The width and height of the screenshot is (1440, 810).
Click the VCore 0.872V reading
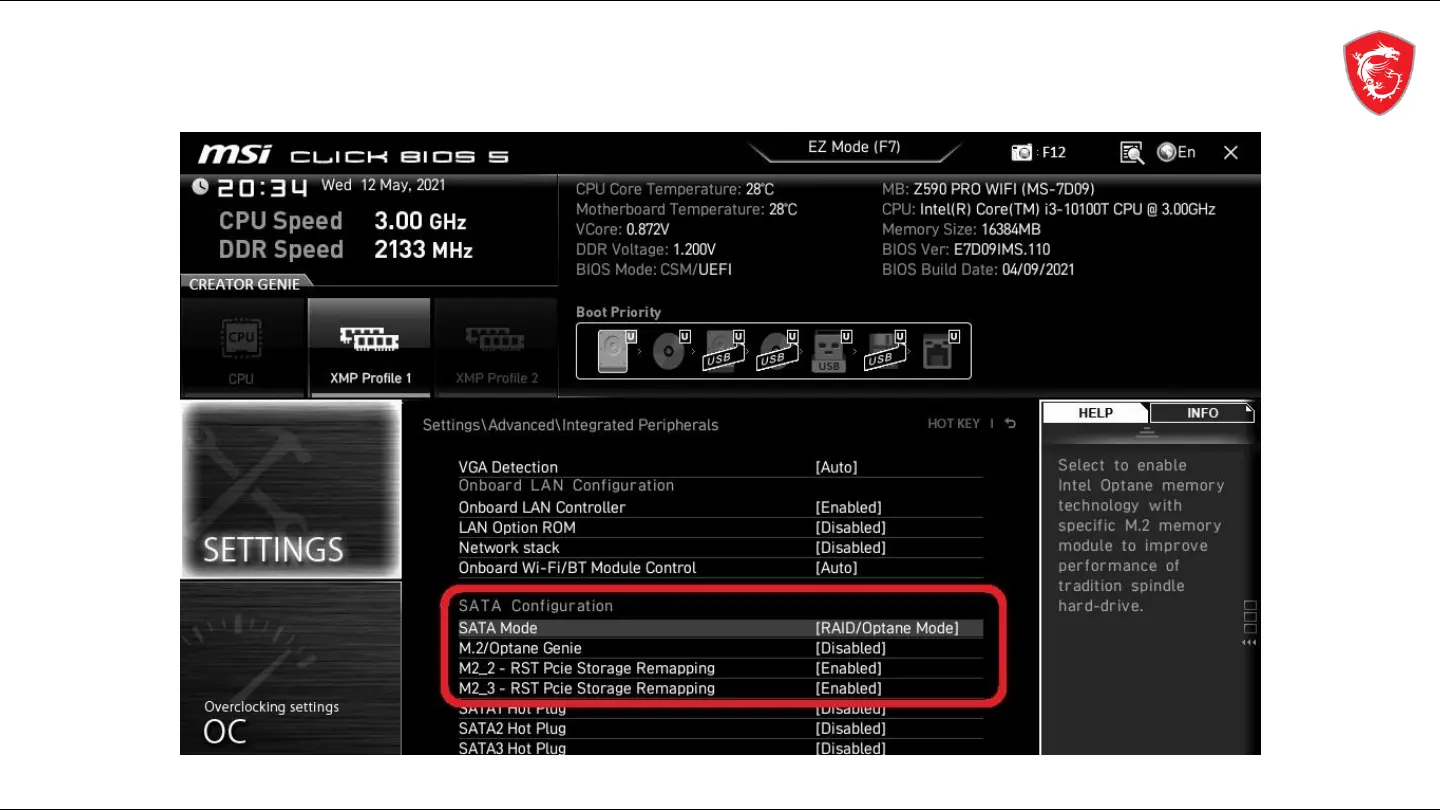click(623, 229)
